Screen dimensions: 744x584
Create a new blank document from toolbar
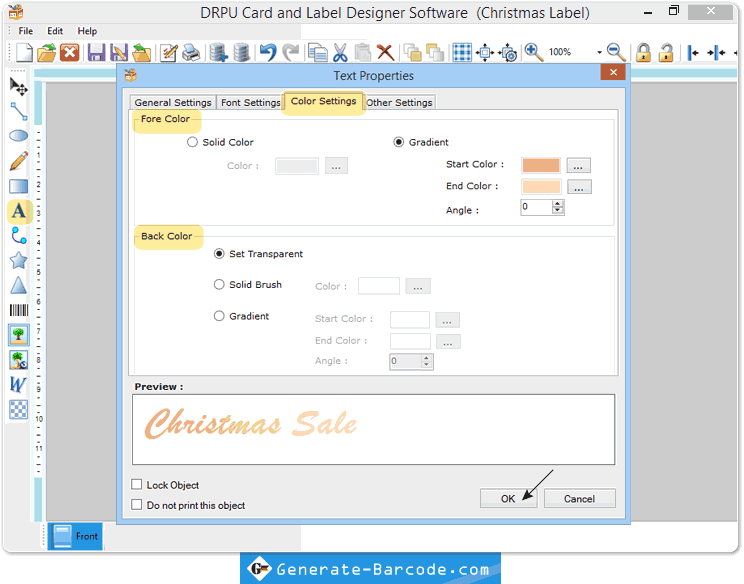pyautogui.click(x=24, y=52)
